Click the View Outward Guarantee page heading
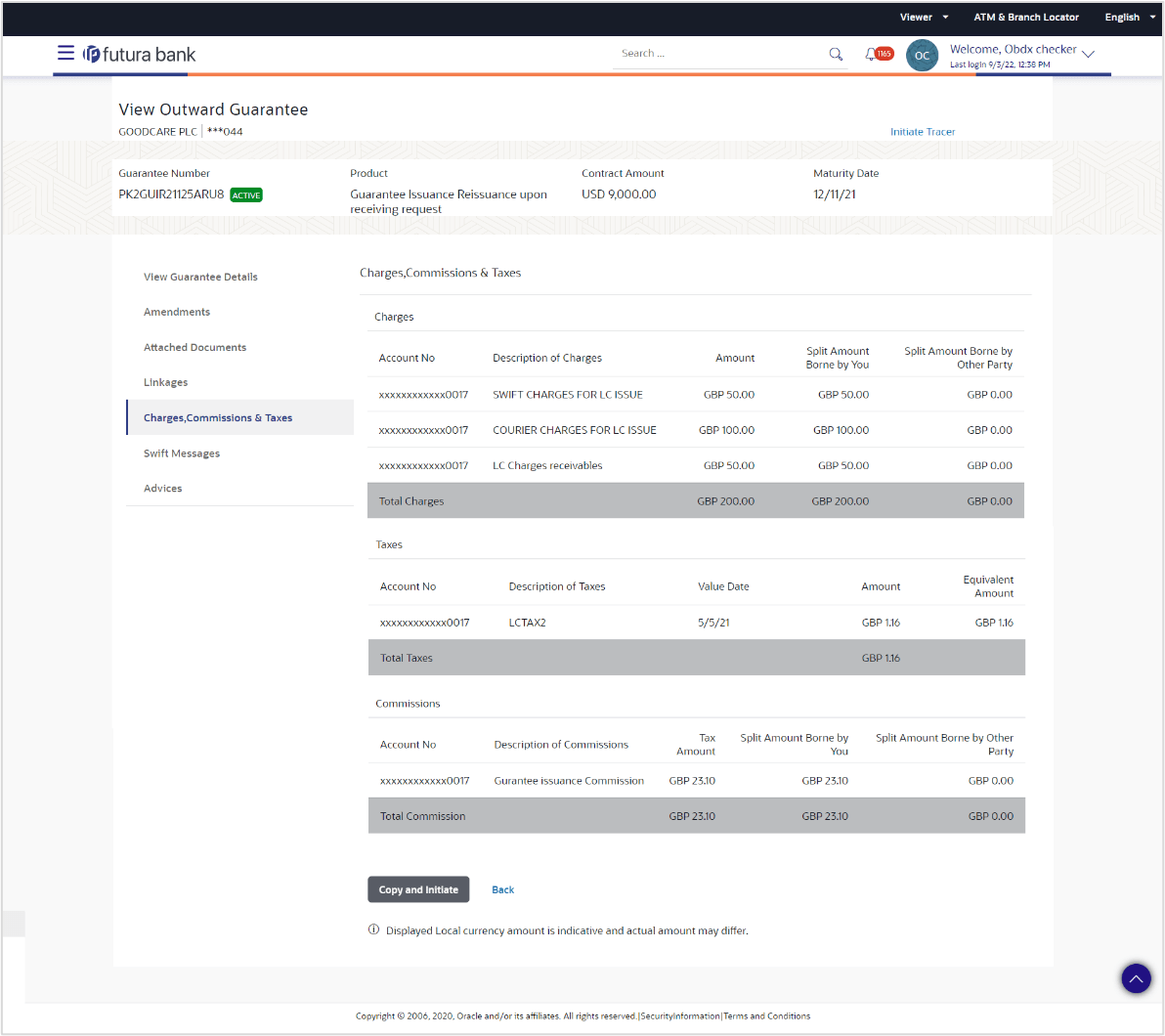The height and width of the screenshot is (1036, 1165). point(213,109)
